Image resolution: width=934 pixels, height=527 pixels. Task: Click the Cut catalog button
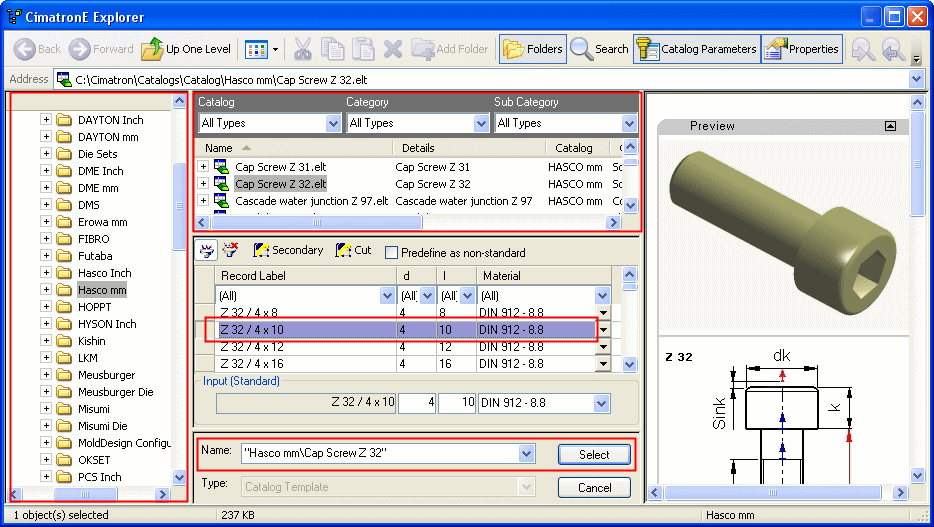pyautogui.click(x=353, y=250)
